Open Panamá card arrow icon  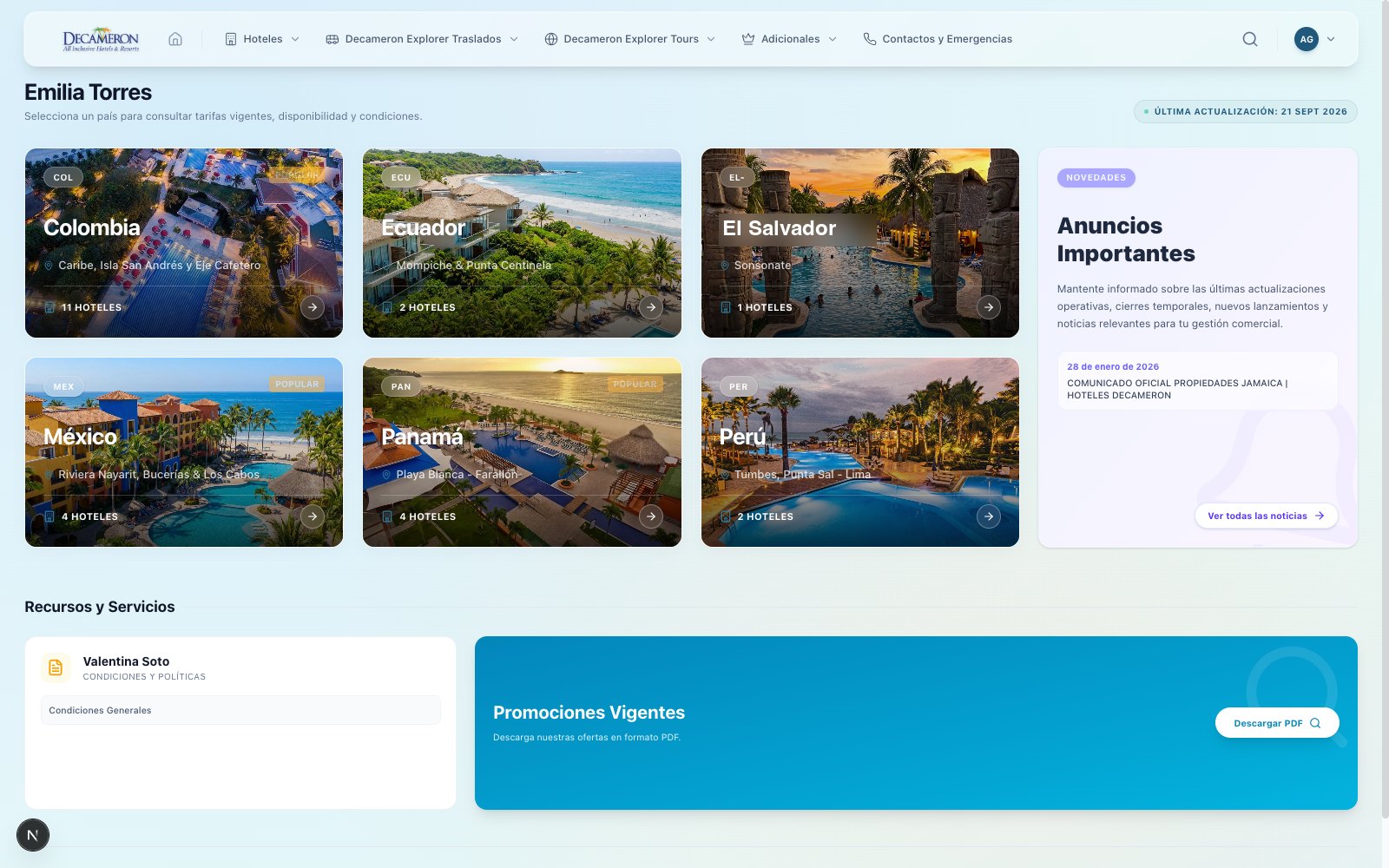coord(651,516)
